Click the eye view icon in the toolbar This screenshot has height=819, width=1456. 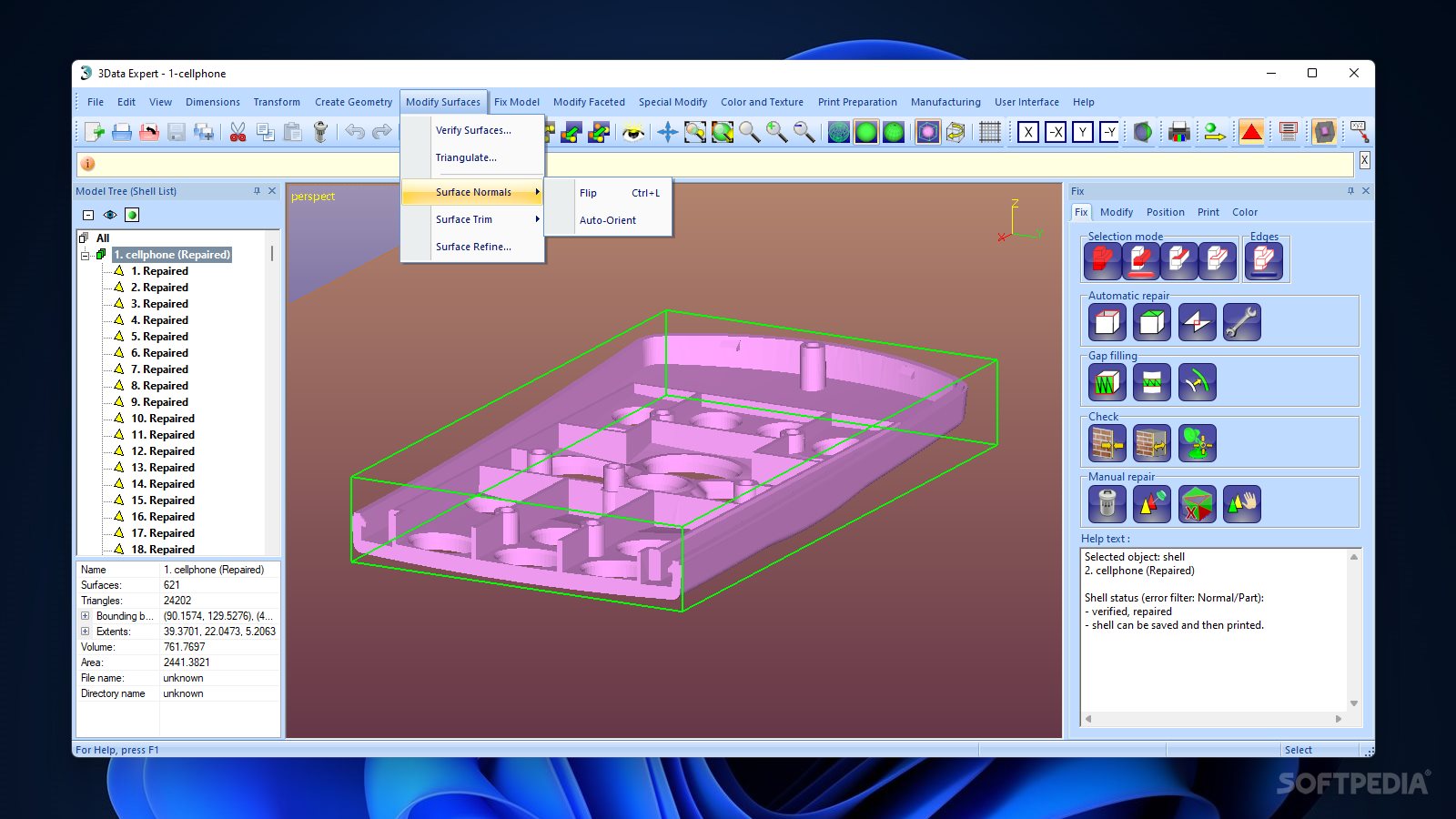tap(633, 133)
